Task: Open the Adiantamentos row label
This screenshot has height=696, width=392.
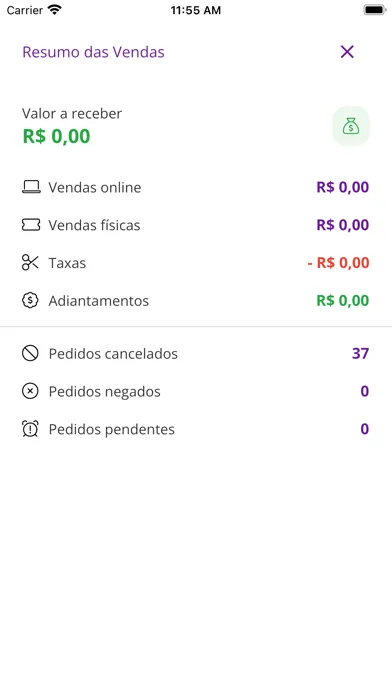Action: click(x=99, y=301)
